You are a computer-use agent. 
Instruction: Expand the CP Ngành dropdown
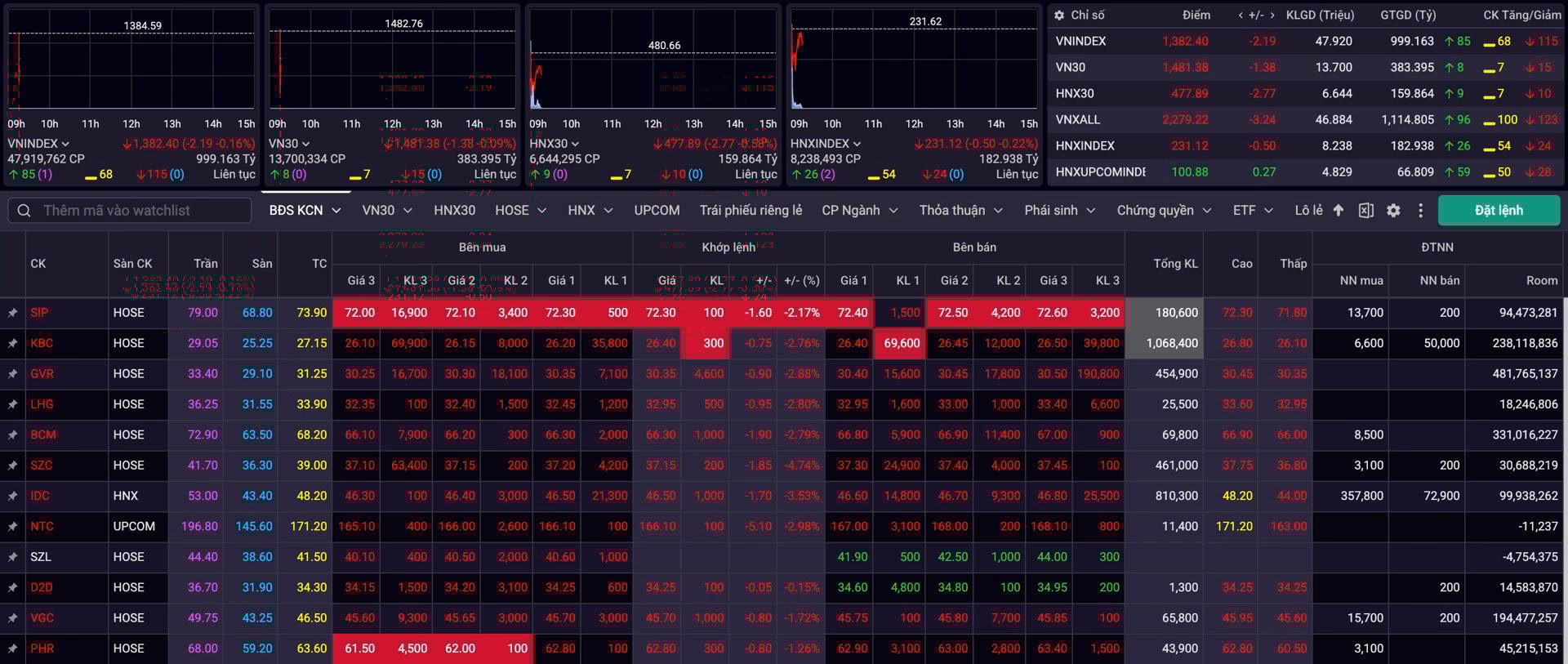(x=893, y=211)
